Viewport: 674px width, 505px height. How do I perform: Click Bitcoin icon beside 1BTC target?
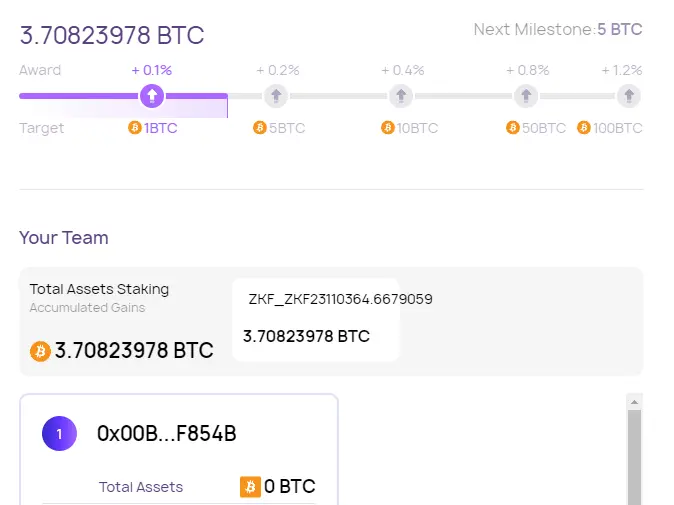coord(135,128)
